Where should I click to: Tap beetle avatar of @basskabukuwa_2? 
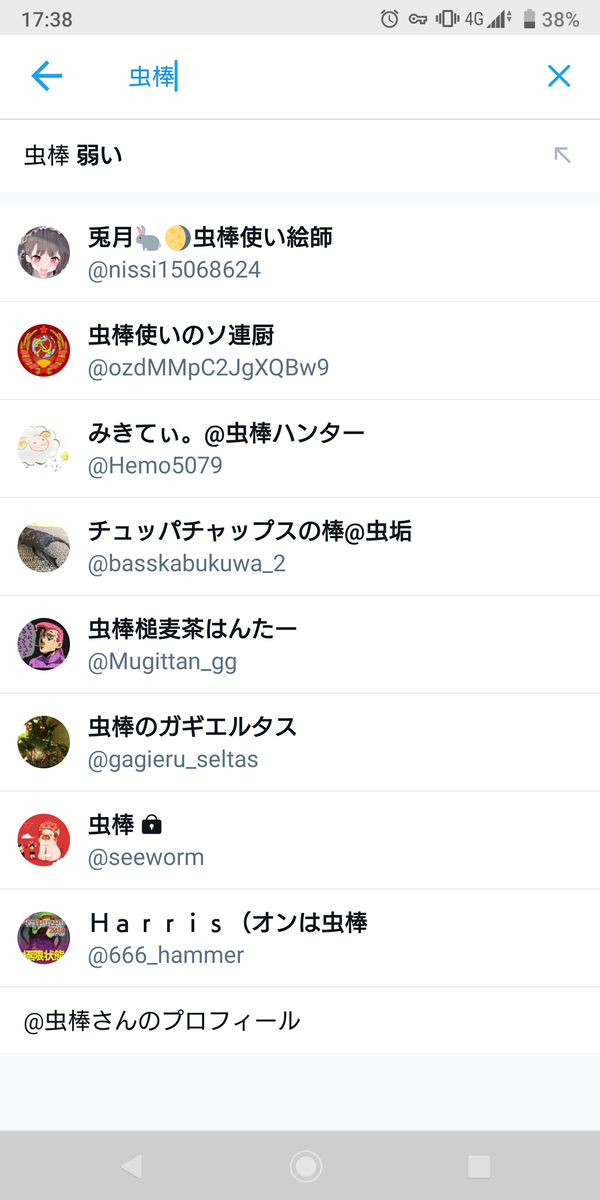(x=44, y=546)
